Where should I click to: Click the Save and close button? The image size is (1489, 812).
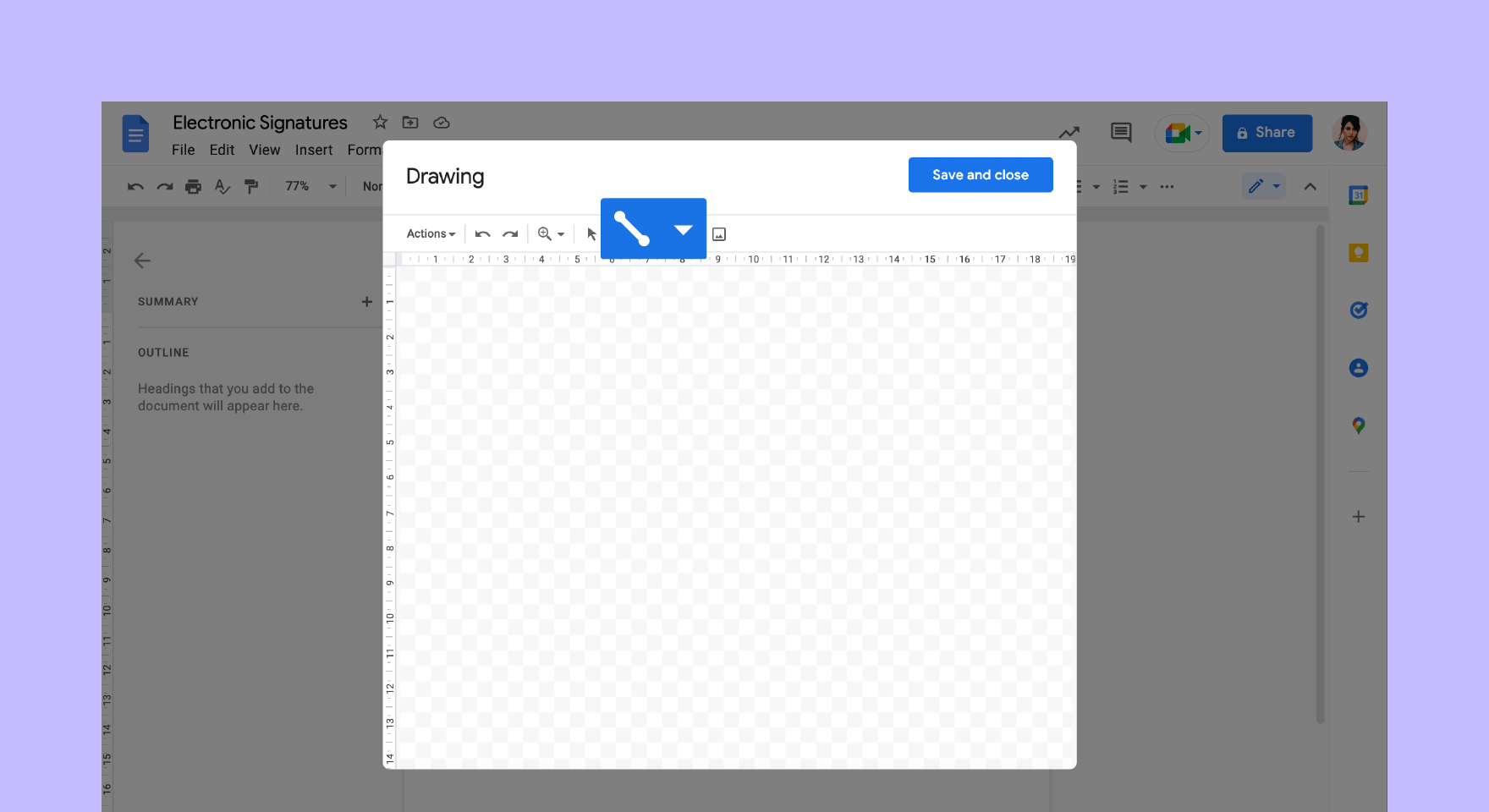(x=980, y=174)
